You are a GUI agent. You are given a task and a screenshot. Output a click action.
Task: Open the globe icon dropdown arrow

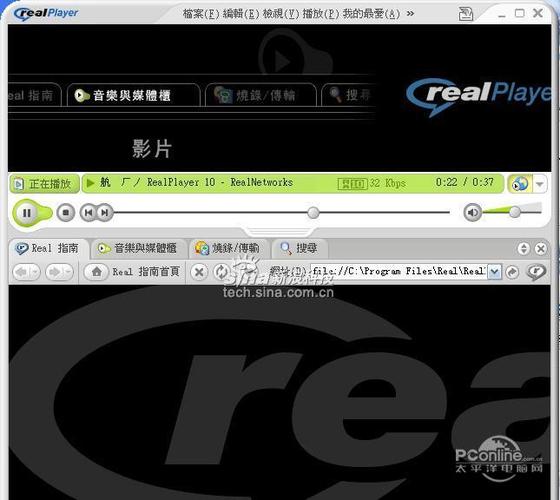tap(540, 184)
